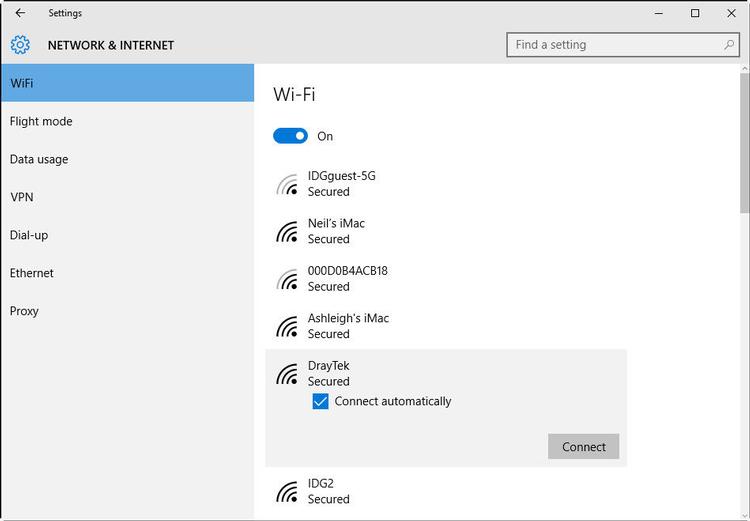Select Neil's iMac Wi-Fi signal icon
This screenshot has height=521, width=750.
click(x=288, y=231)
